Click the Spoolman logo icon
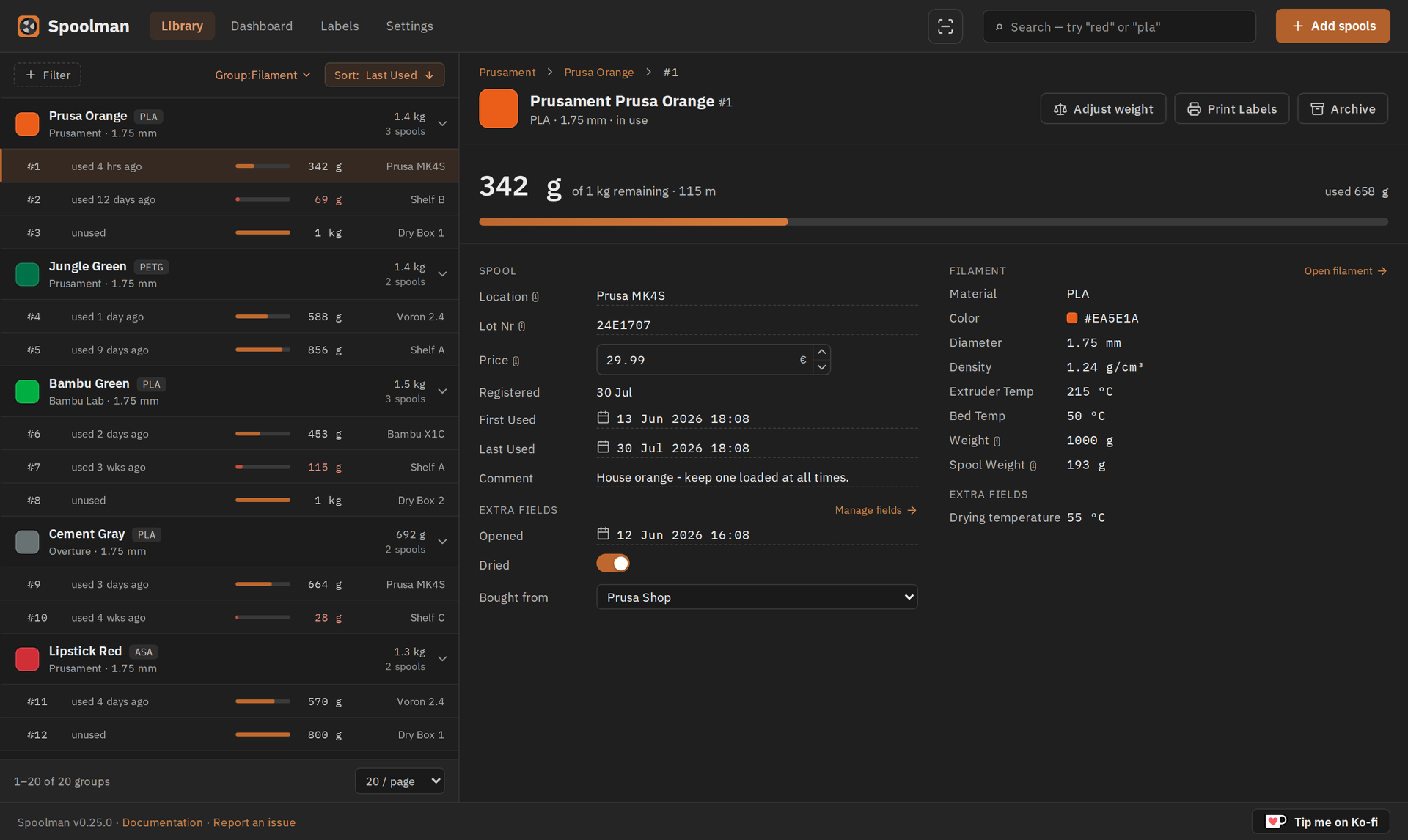The image size is (1408, 840). 28,26
